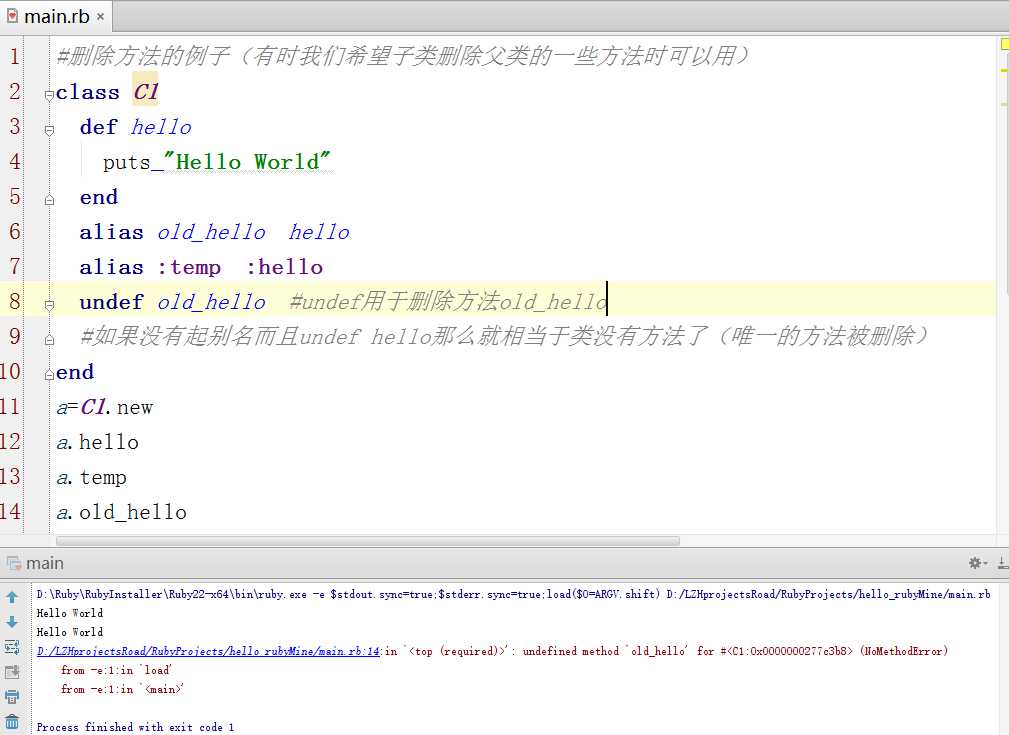Click fold end marker on line 5
The height and width of the screenshot is (735, 1009).
(x=50, y=200)
